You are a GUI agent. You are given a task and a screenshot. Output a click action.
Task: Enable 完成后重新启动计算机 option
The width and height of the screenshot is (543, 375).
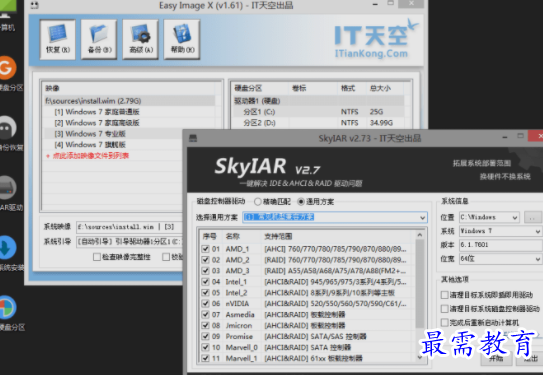(x=444, y=322)
